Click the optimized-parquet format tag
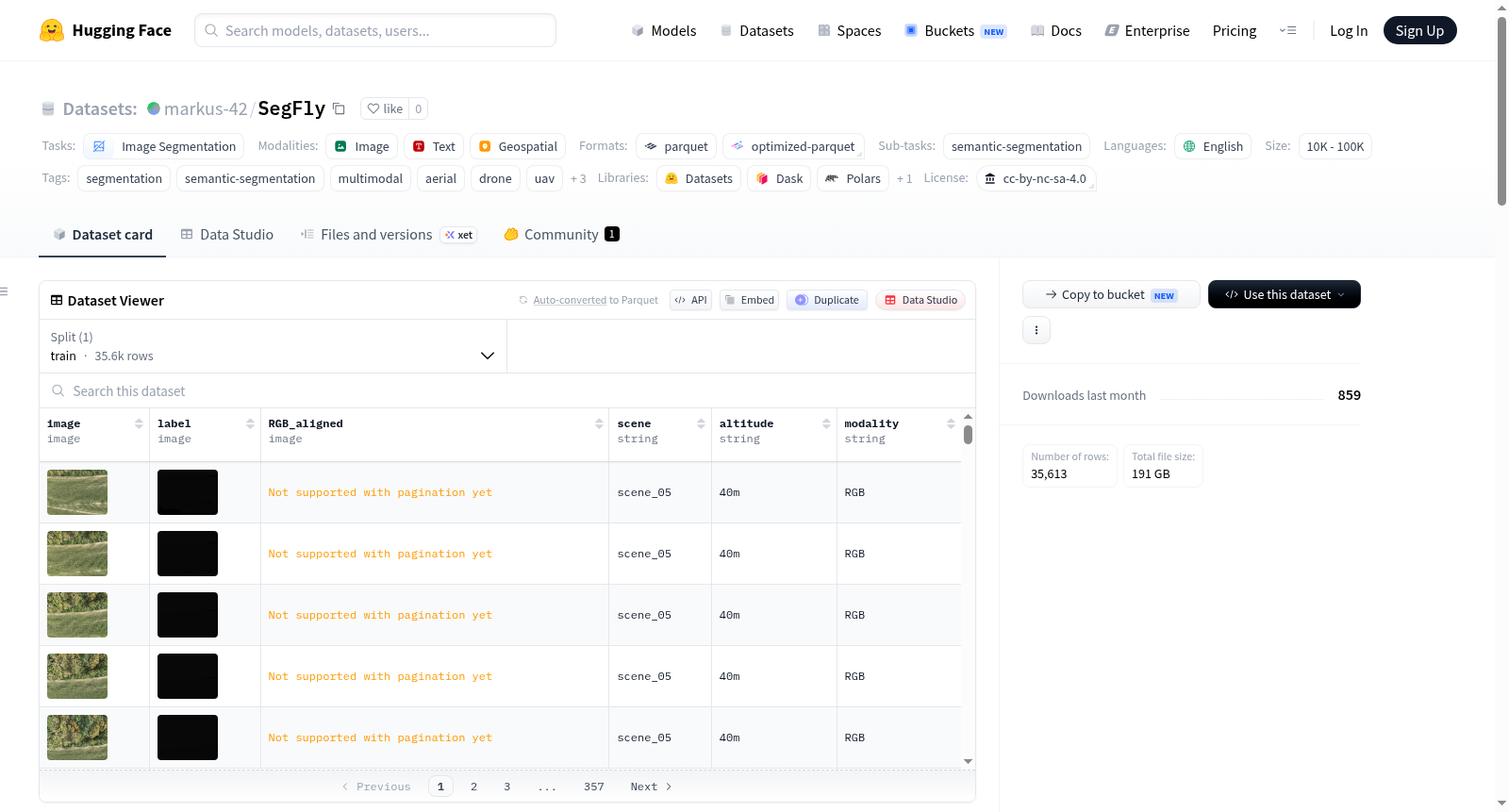1509x812 pixels. (793, 146)
